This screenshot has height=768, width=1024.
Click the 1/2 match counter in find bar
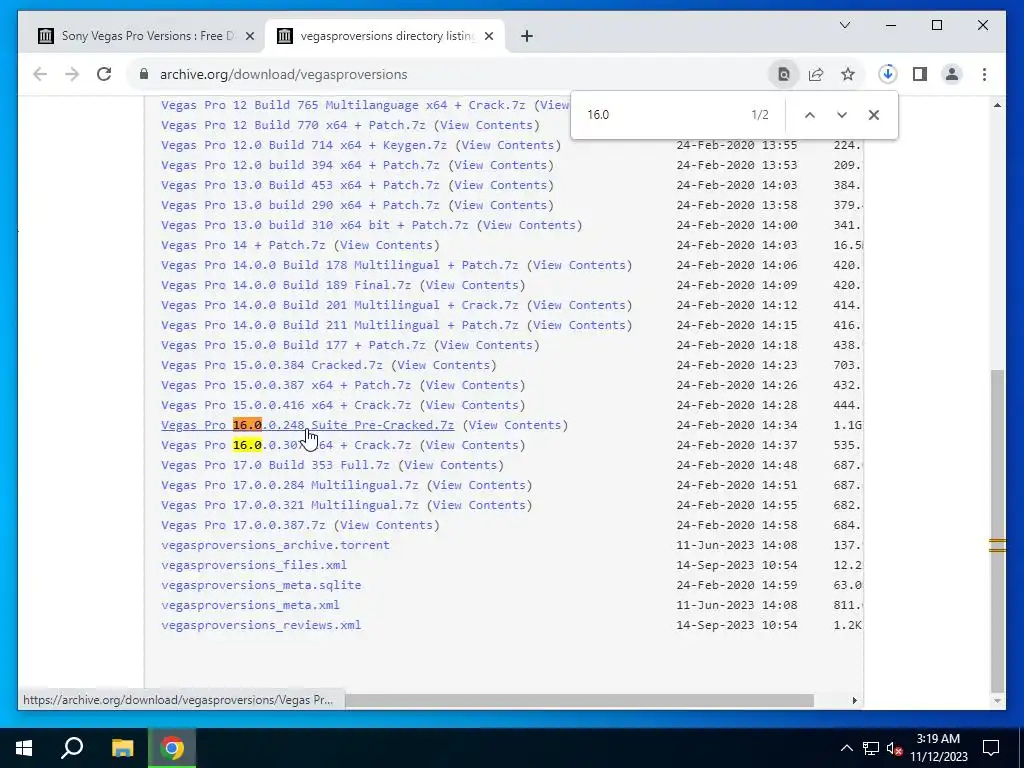760,115
